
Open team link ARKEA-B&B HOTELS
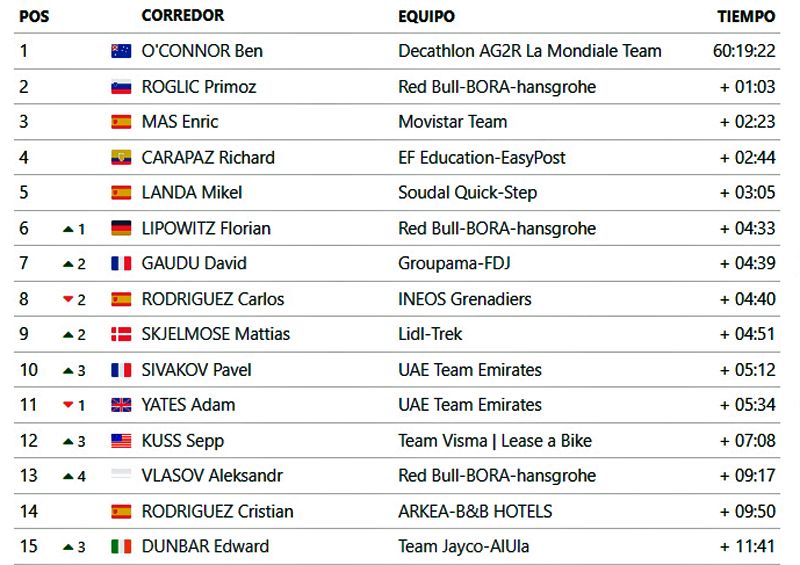pyautogui.click(x=475, y=511)
